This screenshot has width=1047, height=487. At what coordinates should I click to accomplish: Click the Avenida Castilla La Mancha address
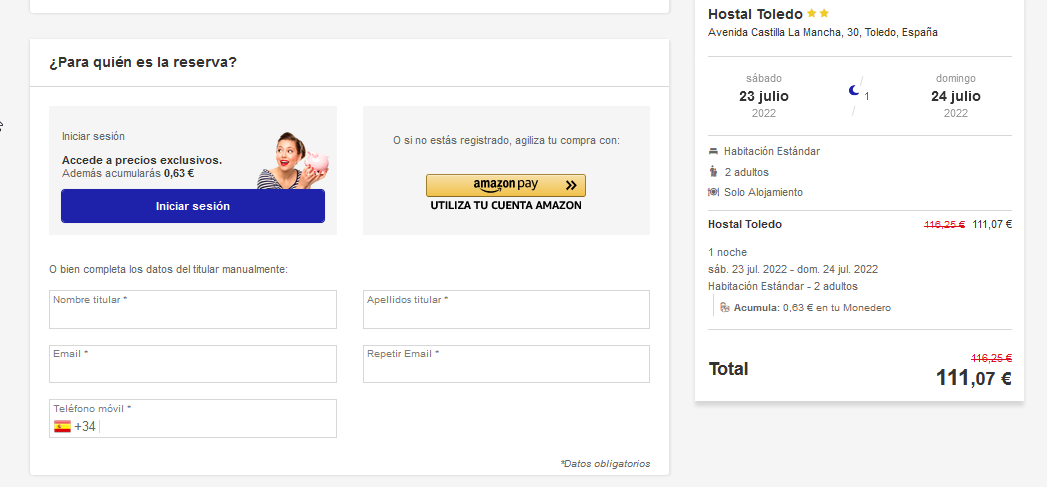pos(822,32)
